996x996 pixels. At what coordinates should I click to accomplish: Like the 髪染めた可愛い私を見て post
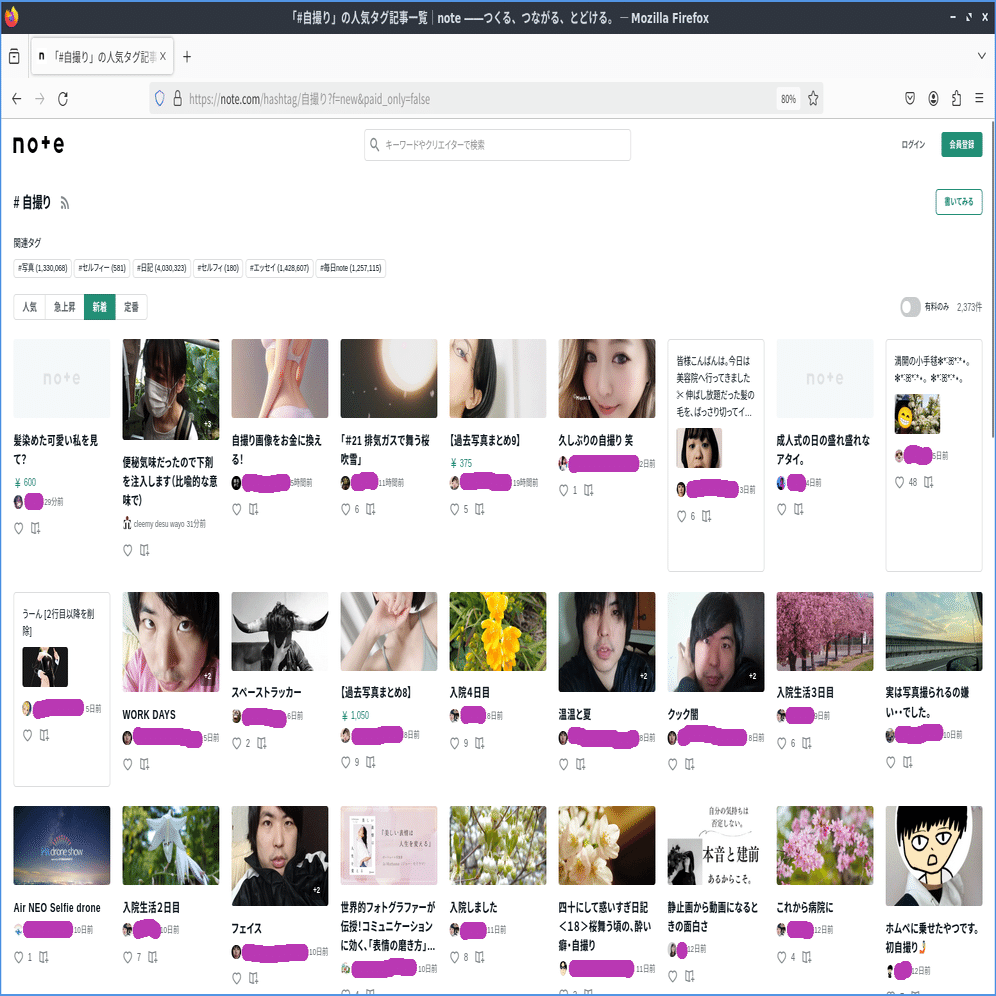(18, 528)
